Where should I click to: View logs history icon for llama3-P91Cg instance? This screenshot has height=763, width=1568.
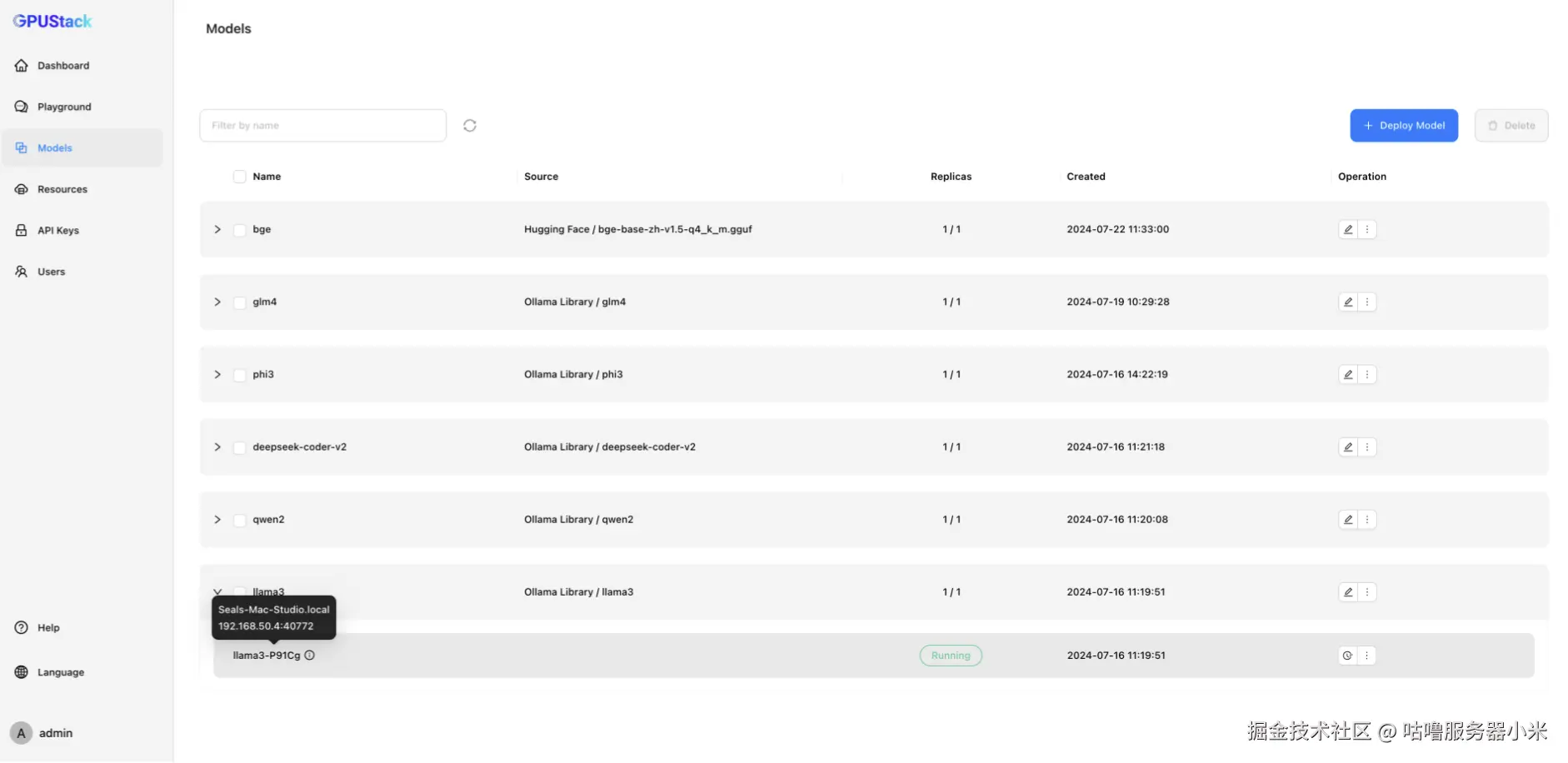(x=1347, y=656)
